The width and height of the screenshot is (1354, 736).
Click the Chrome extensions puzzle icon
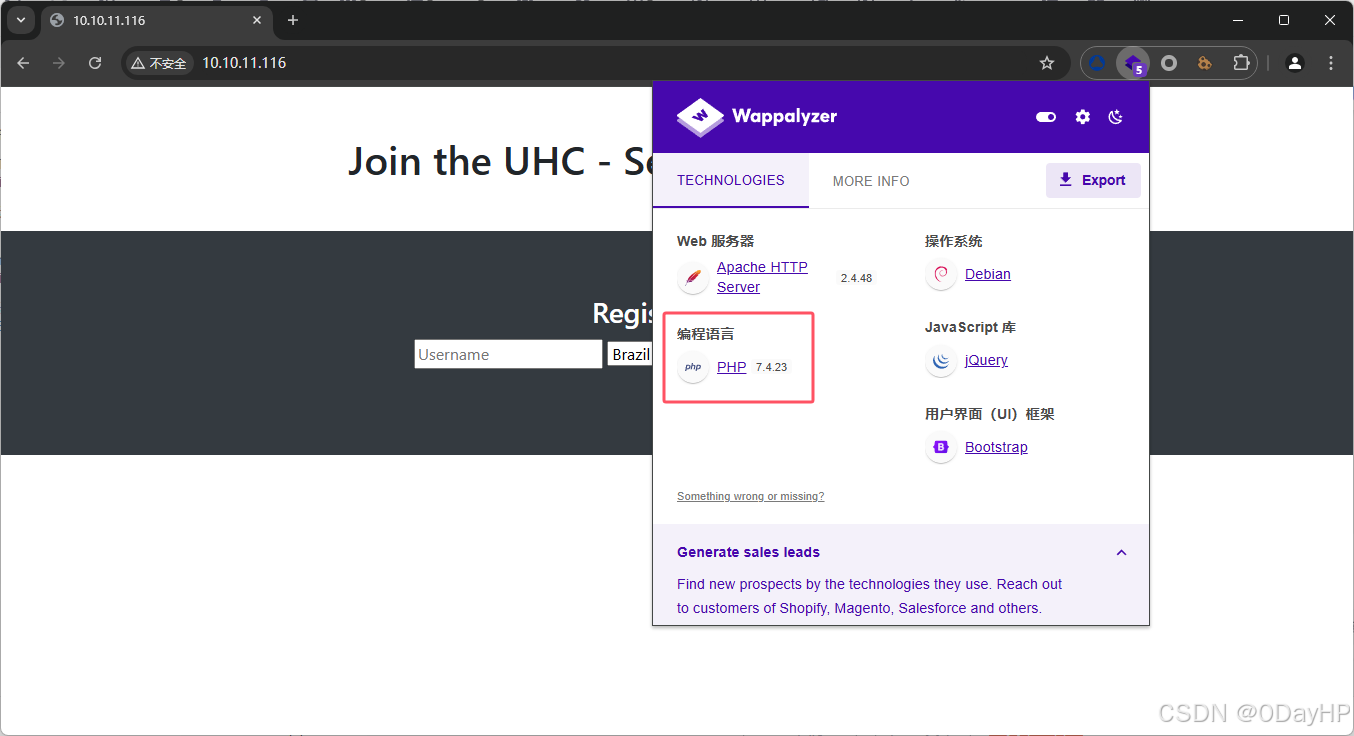(1240, 62)
